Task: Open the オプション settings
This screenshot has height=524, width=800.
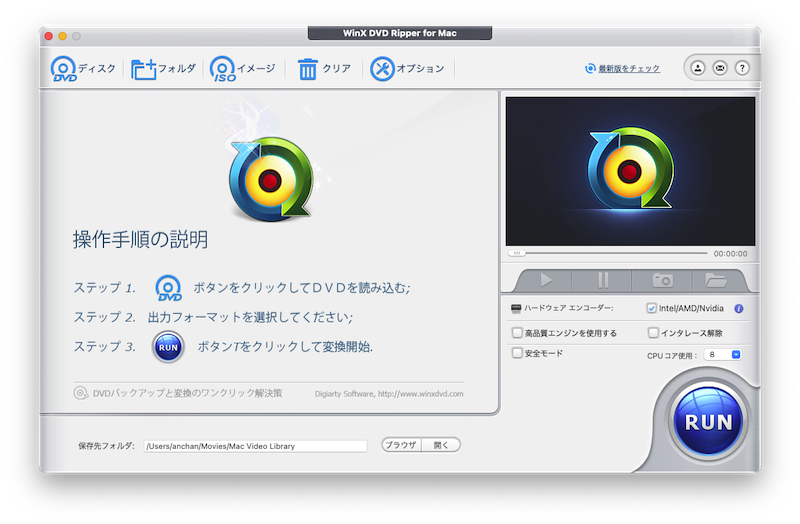Action: click(407, 69)
